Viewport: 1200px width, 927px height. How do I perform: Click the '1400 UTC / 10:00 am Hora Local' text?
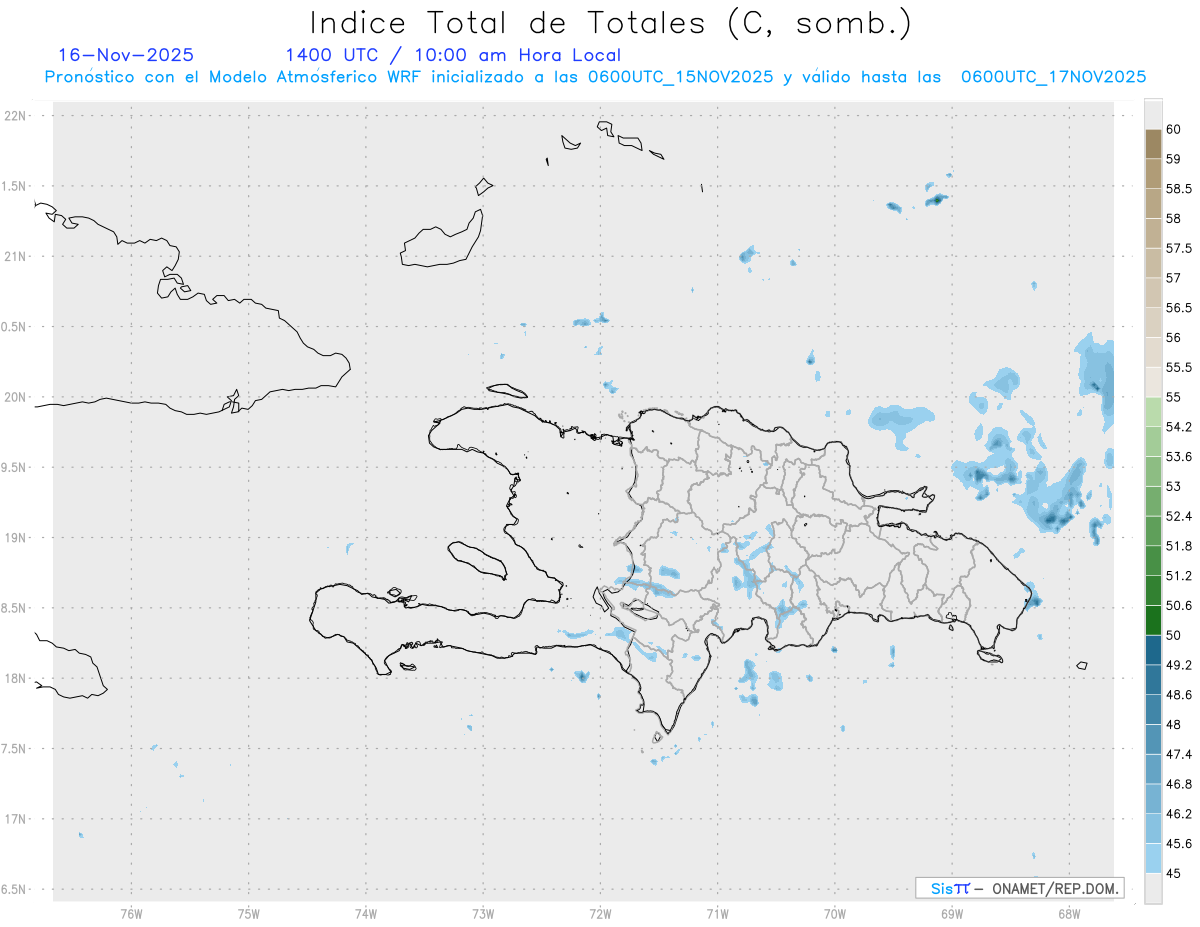point(453,55)
